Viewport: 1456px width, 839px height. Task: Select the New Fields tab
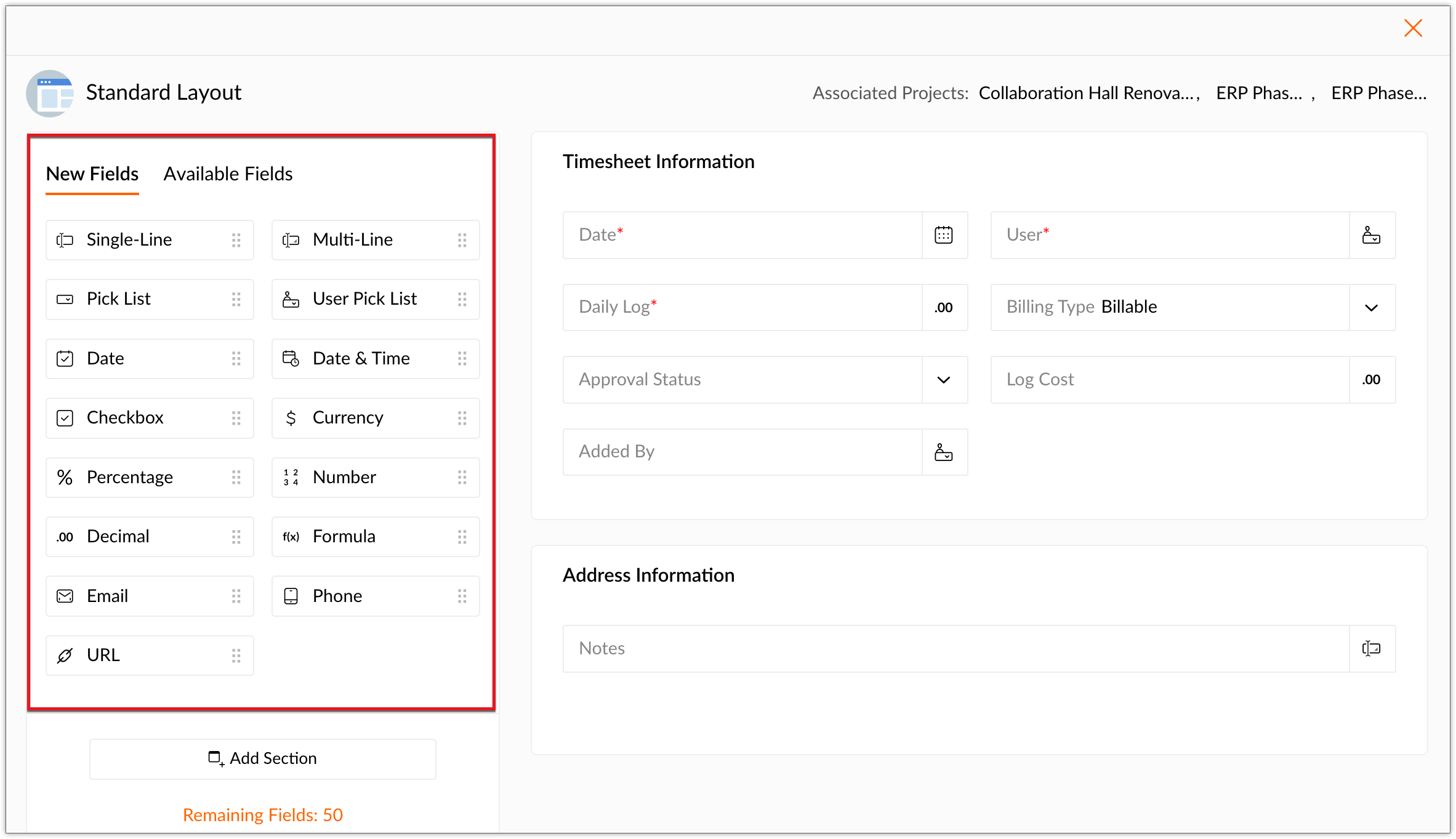pyautogui.click(x=92, y=174)
